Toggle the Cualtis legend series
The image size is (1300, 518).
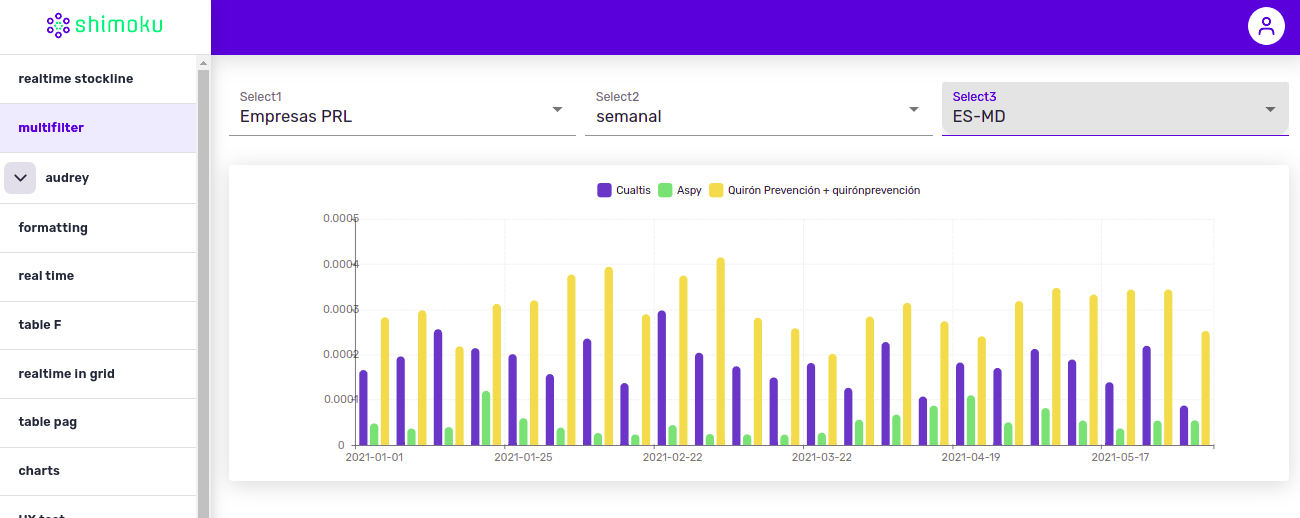[624, 190]
